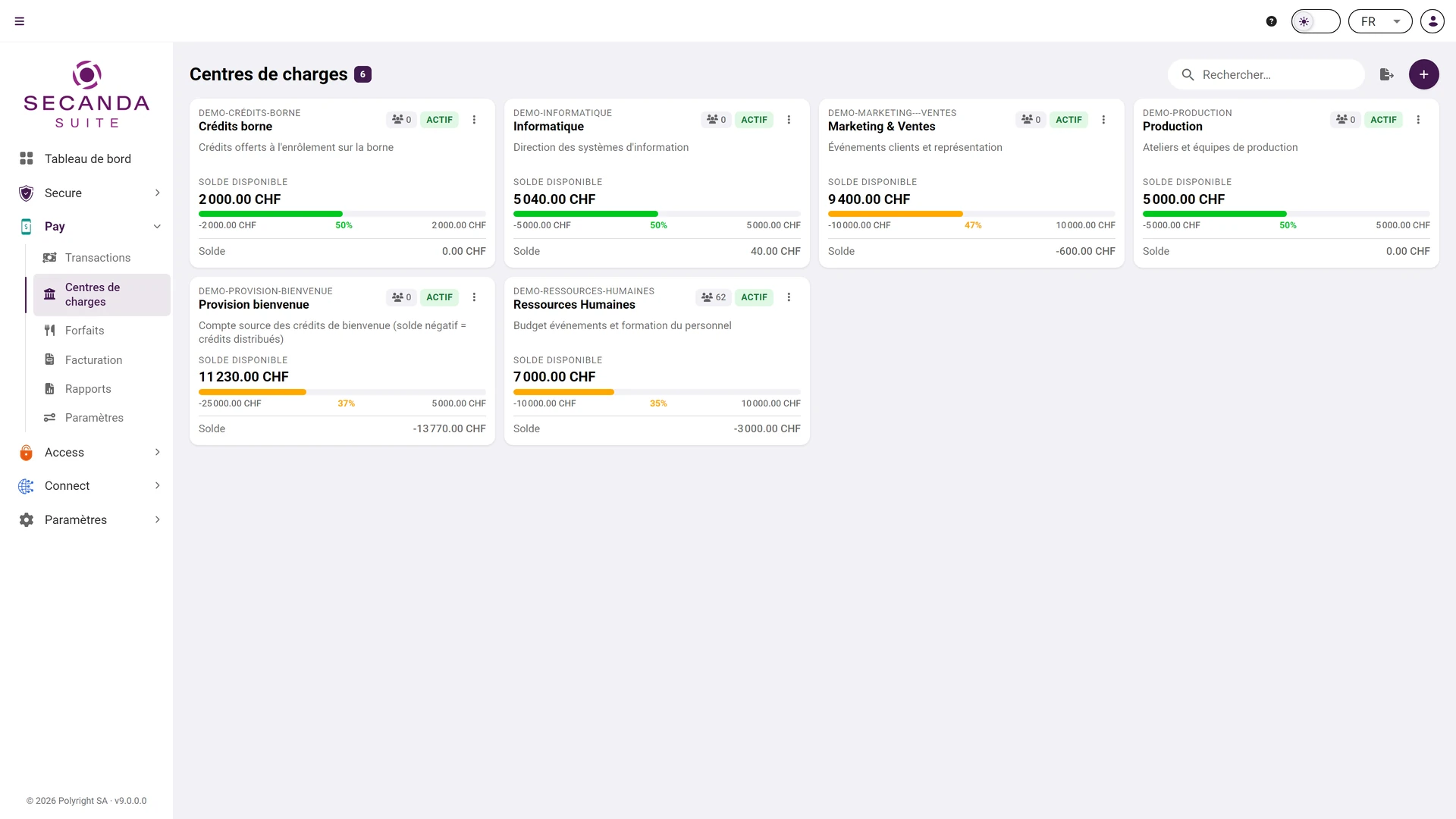Open Forfaits under Pay
Image resolution: width=1456 pixels, height=819 pixels.
coord(102,331)
